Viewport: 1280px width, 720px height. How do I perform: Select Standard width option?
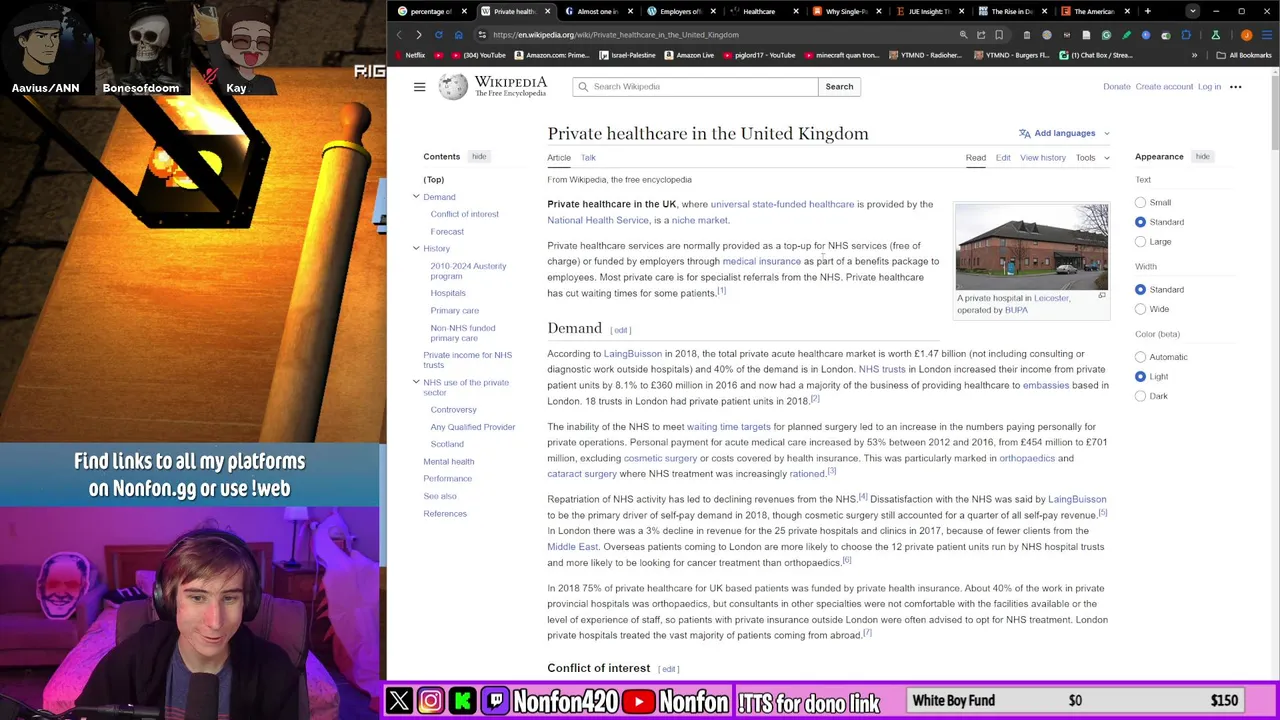(1140, 290)
